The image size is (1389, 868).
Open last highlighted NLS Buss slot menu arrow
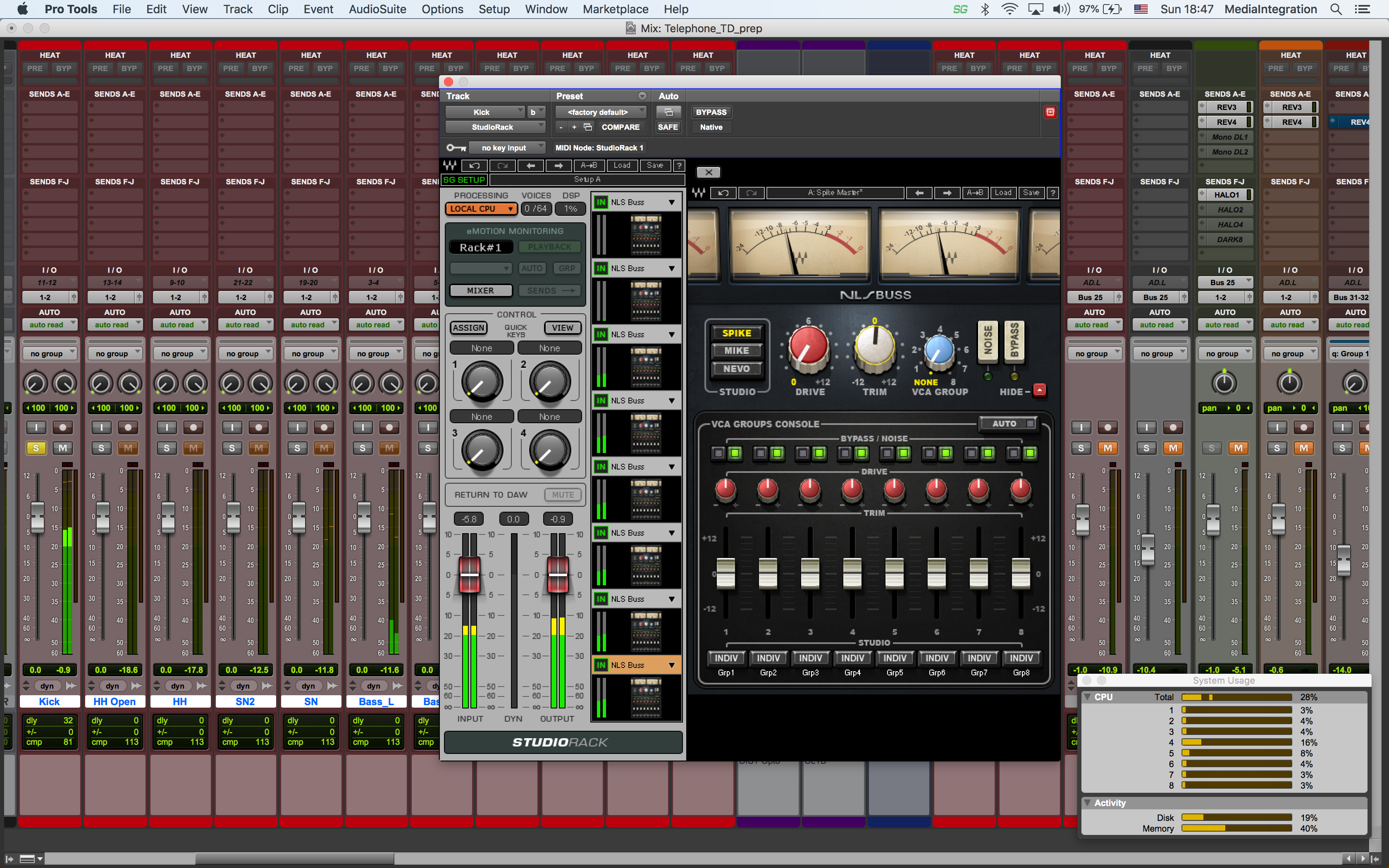click(671, 665)
